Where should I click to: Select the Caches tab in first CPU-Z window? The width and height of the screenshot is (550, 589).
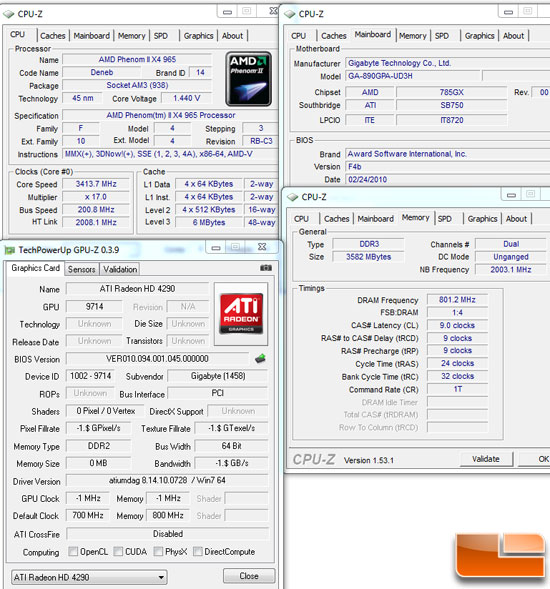pyautogui.click(x=53, y=36)
